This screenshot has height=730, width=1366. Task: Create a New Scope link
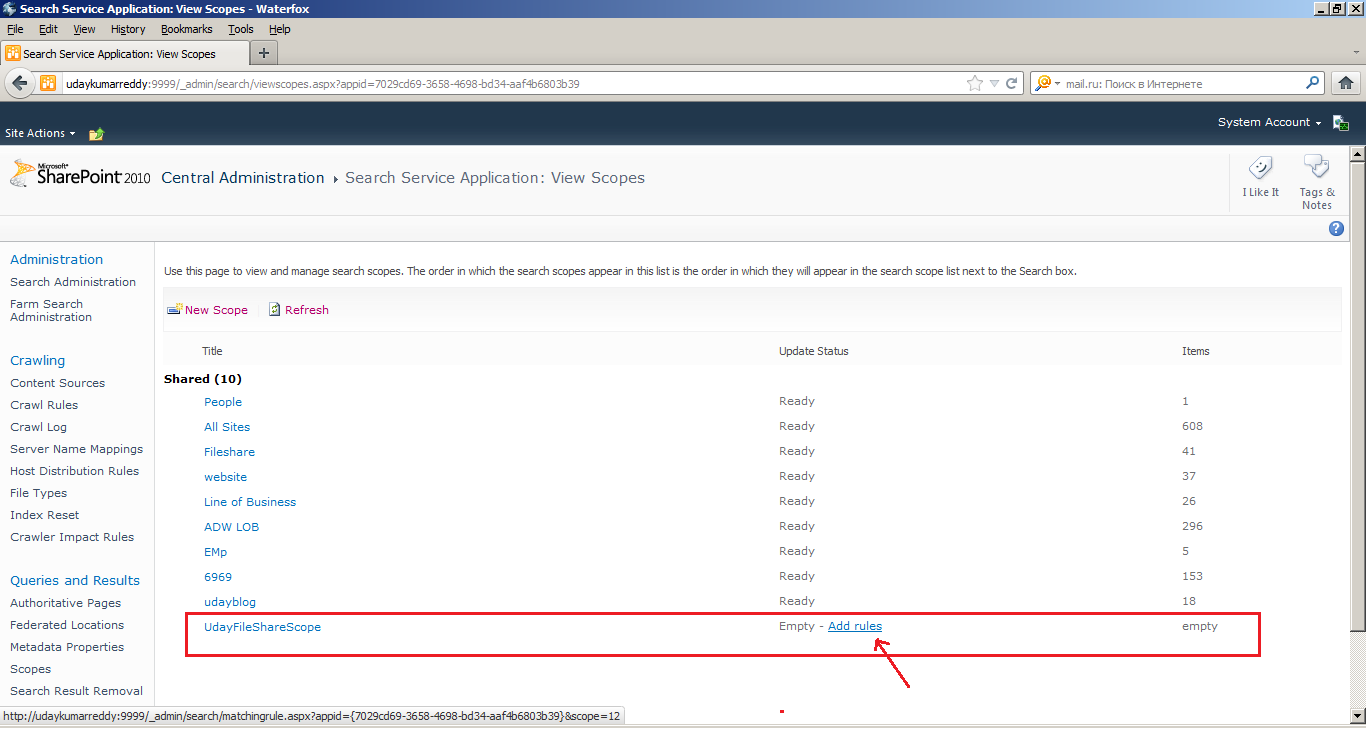(216, 310)
